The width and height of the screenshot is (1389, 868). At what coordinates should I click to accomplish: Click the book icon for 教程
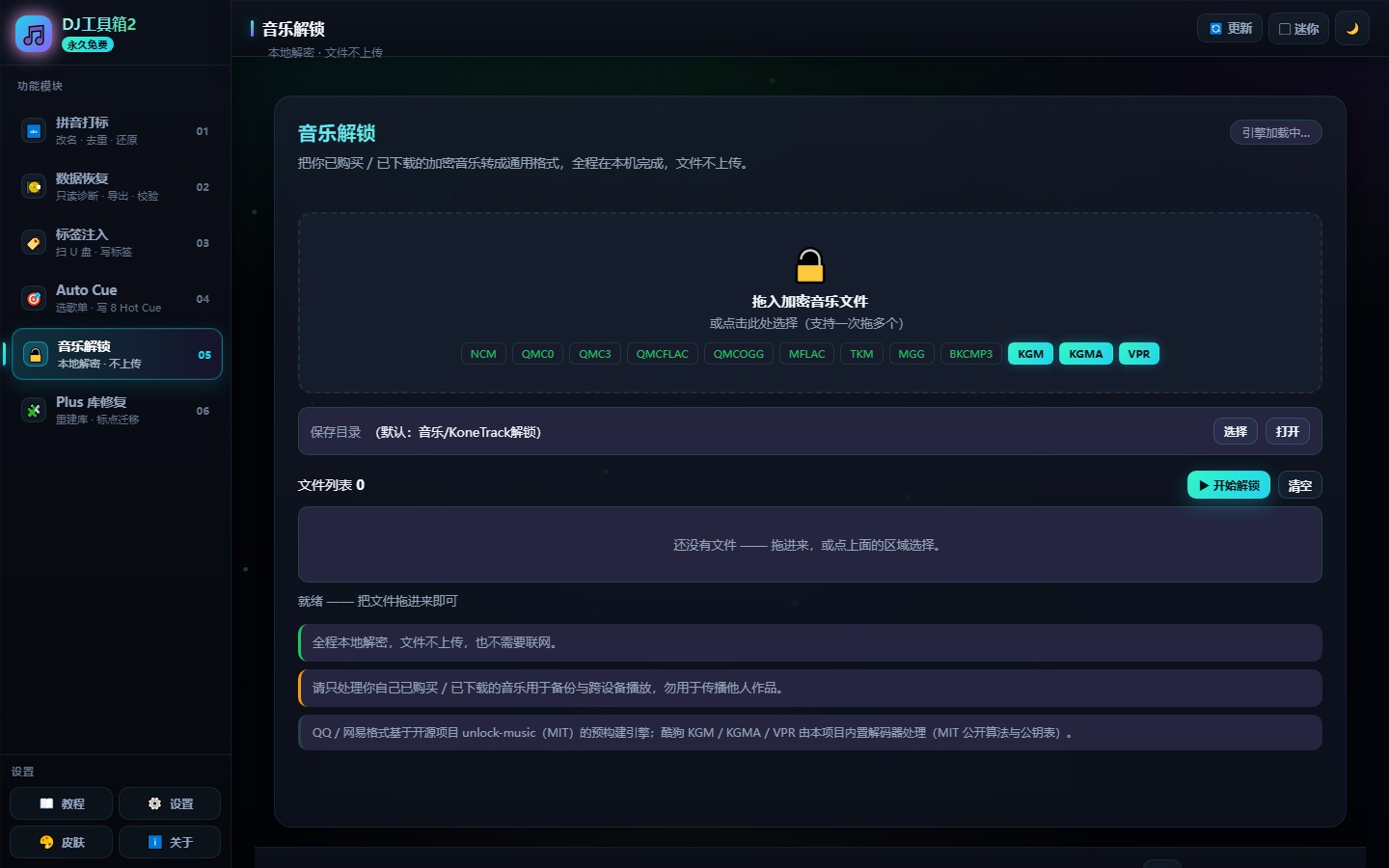pos(46,803)
